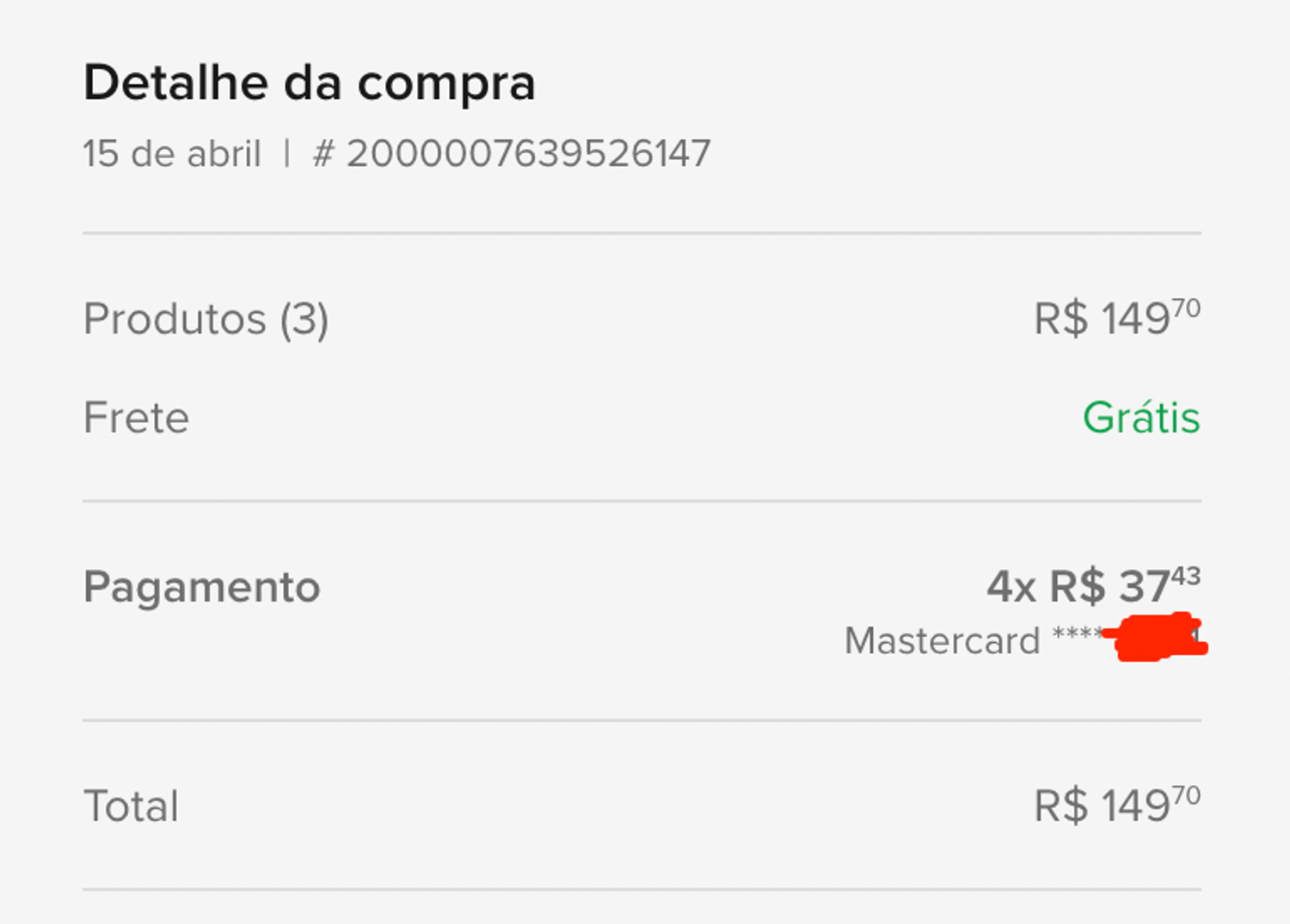Select the "Frete" label
The image size is (1290, 924).
[x=136, y=419]
